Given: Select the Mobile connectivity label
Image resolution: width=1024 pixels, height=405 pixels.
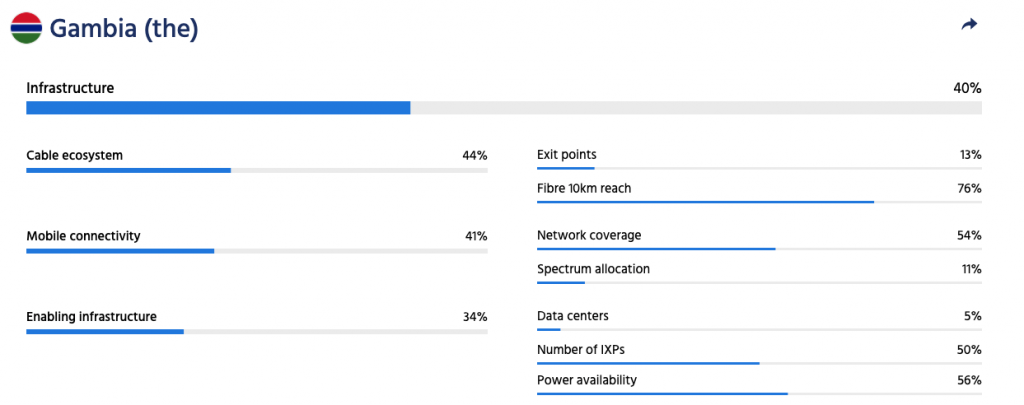Looking at the screenshot, I should 83,236.
